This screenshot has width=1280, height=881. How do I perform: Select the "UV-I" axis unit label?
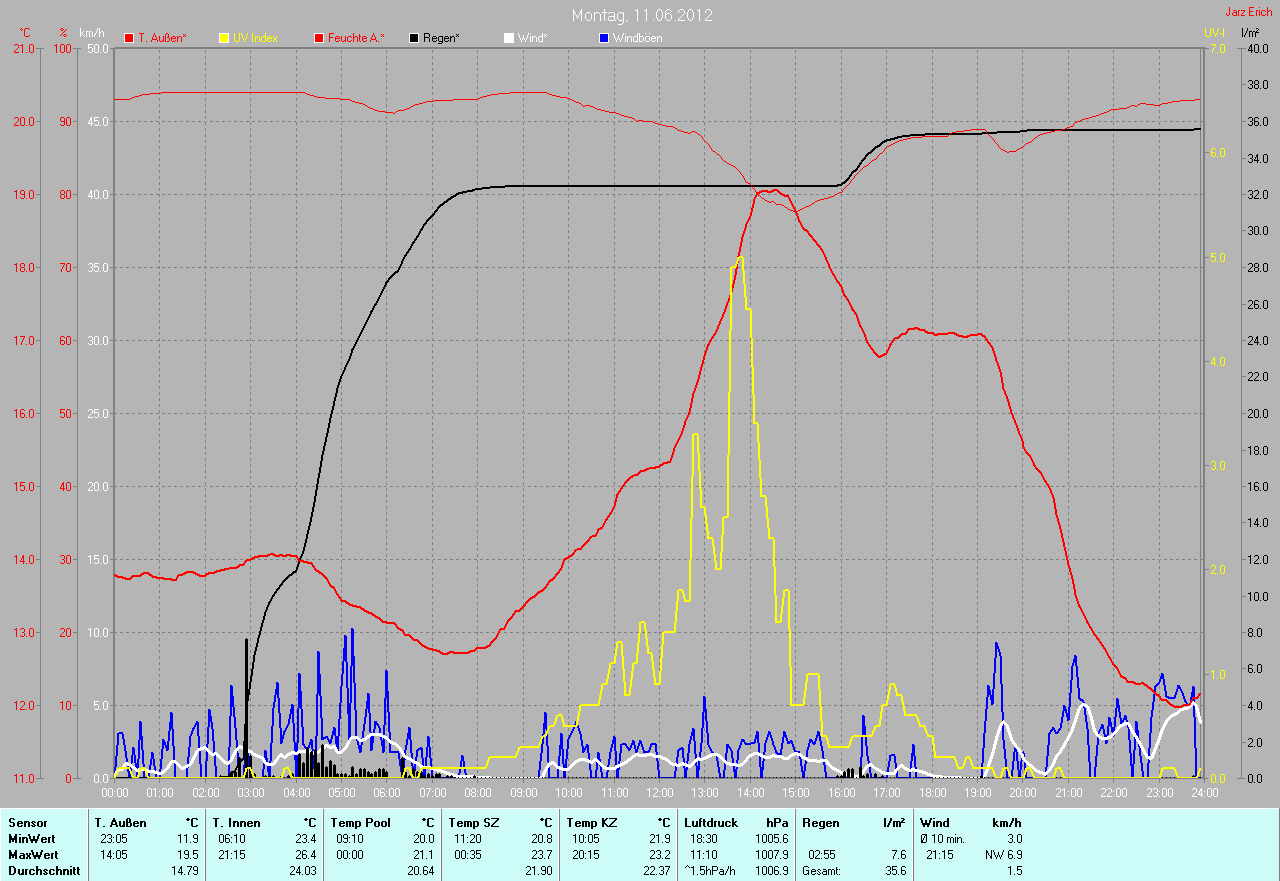(x=1214, y=33)
